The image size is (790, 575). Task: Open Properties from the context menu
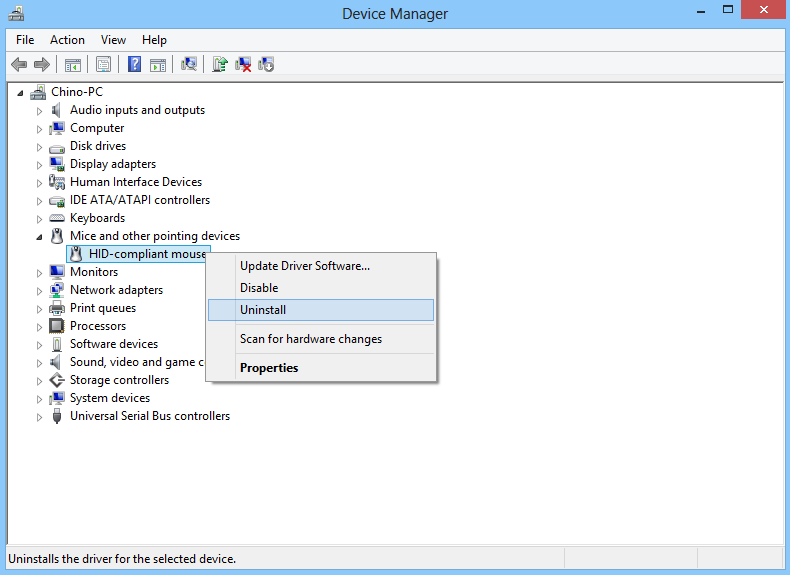pyautogui.click(x=321, y=368)
